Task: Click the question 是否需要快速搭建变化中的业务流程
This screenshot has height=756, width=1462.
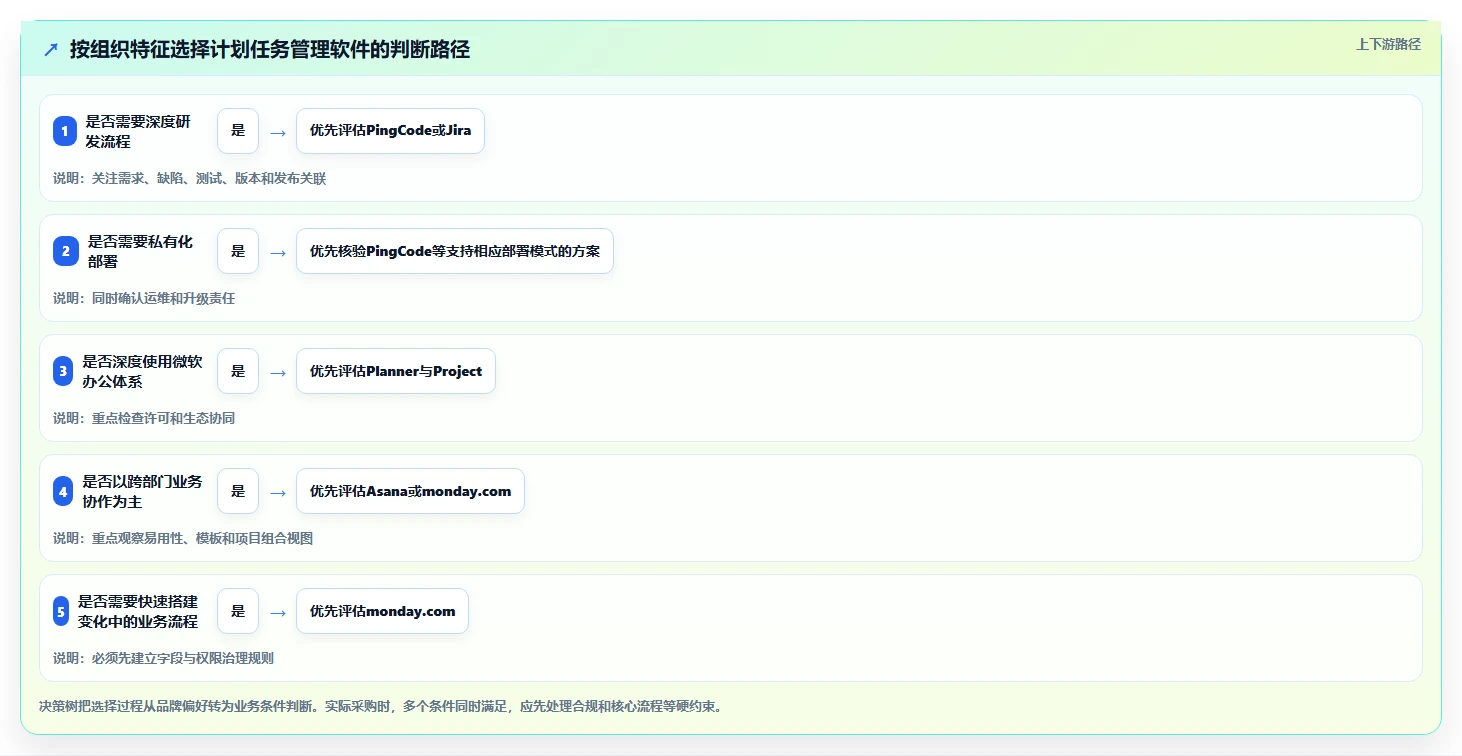Action: 138,611
